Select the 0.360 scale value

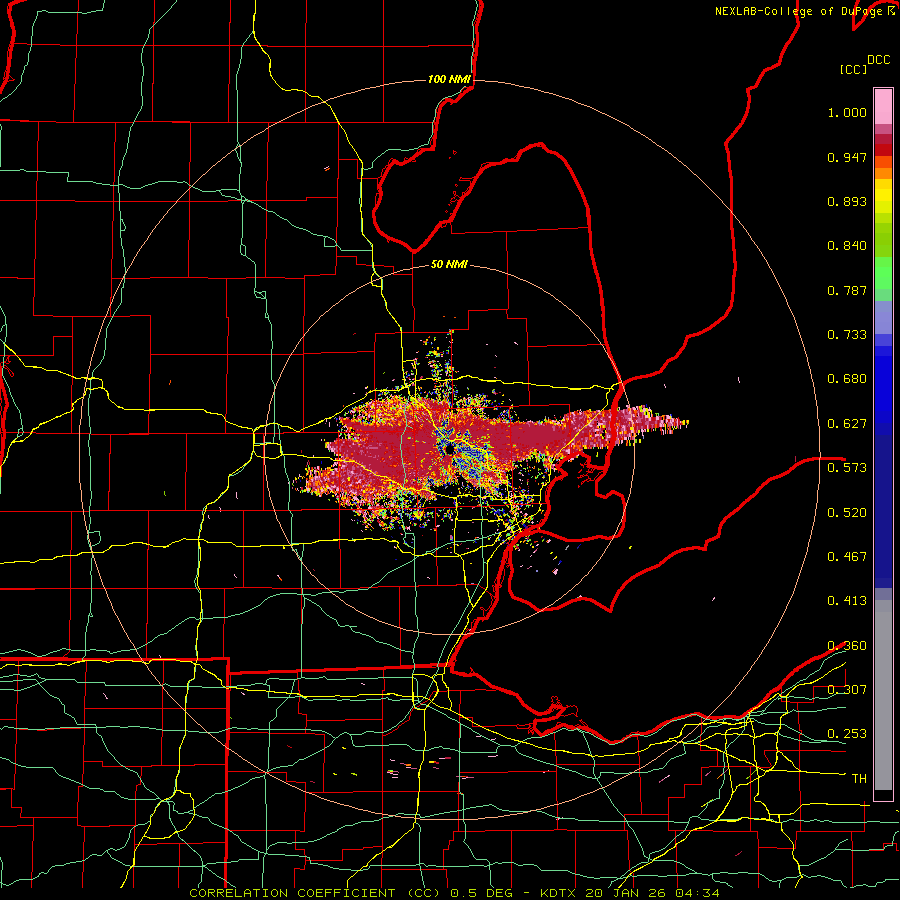point(847,646)
